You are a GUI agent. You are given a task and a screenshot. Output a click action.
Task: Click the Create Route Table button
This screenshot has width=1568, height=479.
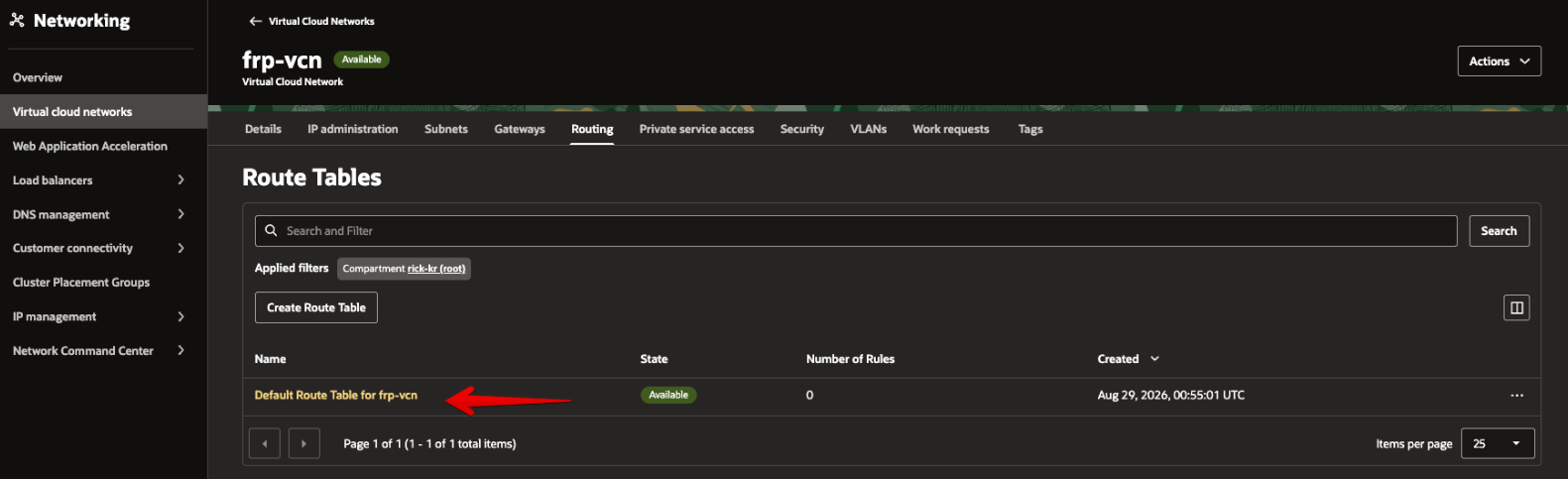click(x=316, y=307)
